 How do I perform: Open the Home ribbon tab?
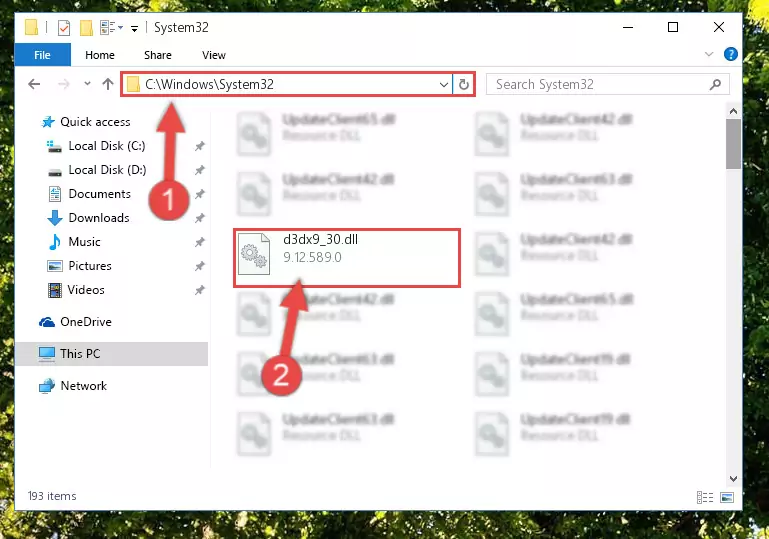coord(100,55)
